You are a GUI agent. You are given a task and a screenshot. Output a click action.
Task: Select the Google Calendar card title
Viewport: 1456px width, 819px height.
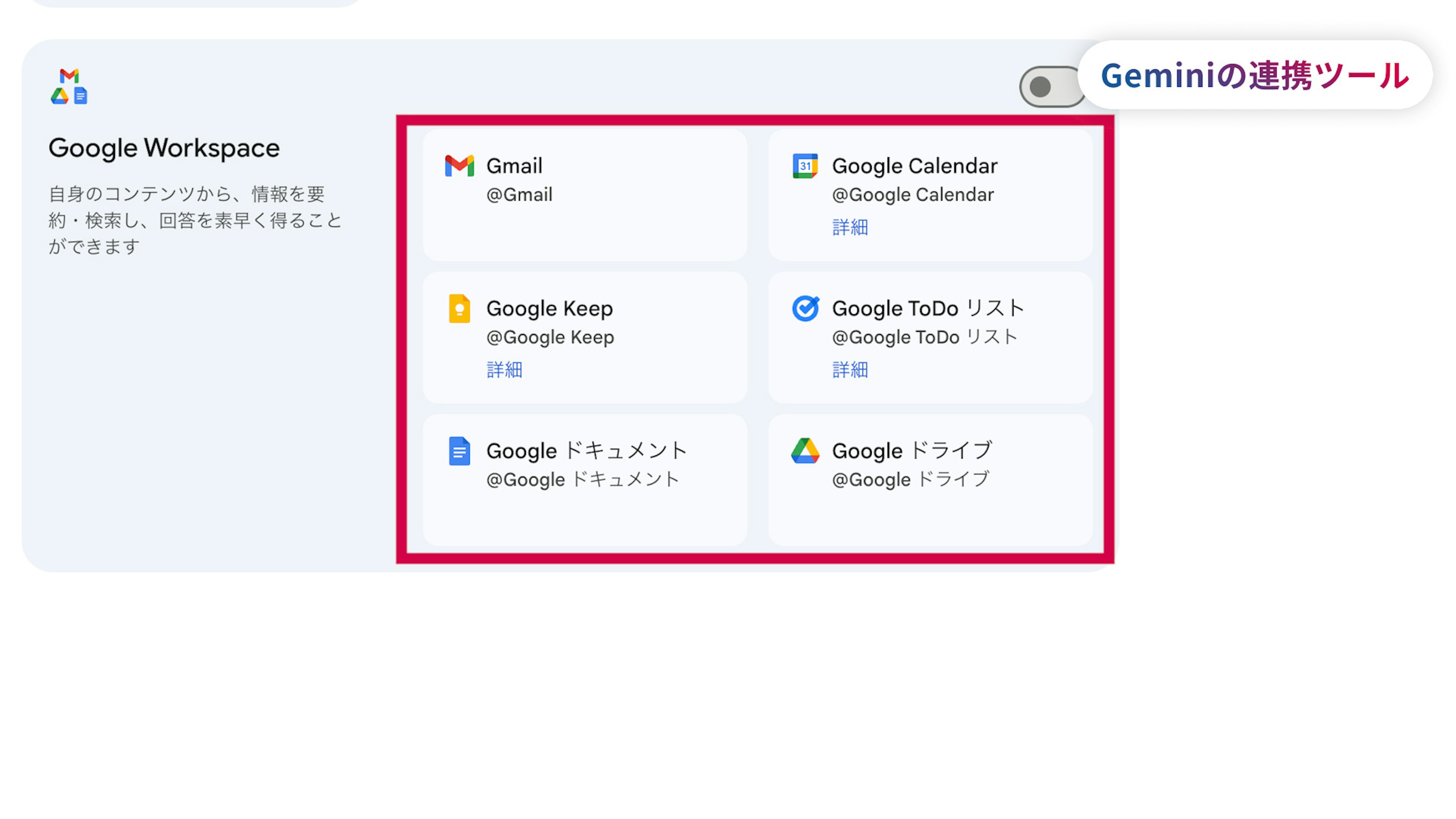pyautogui.click(x=915, y=166)
